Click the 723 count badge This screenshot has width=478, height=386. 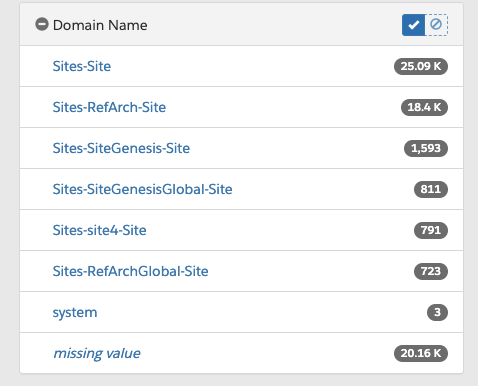point(431,271)
